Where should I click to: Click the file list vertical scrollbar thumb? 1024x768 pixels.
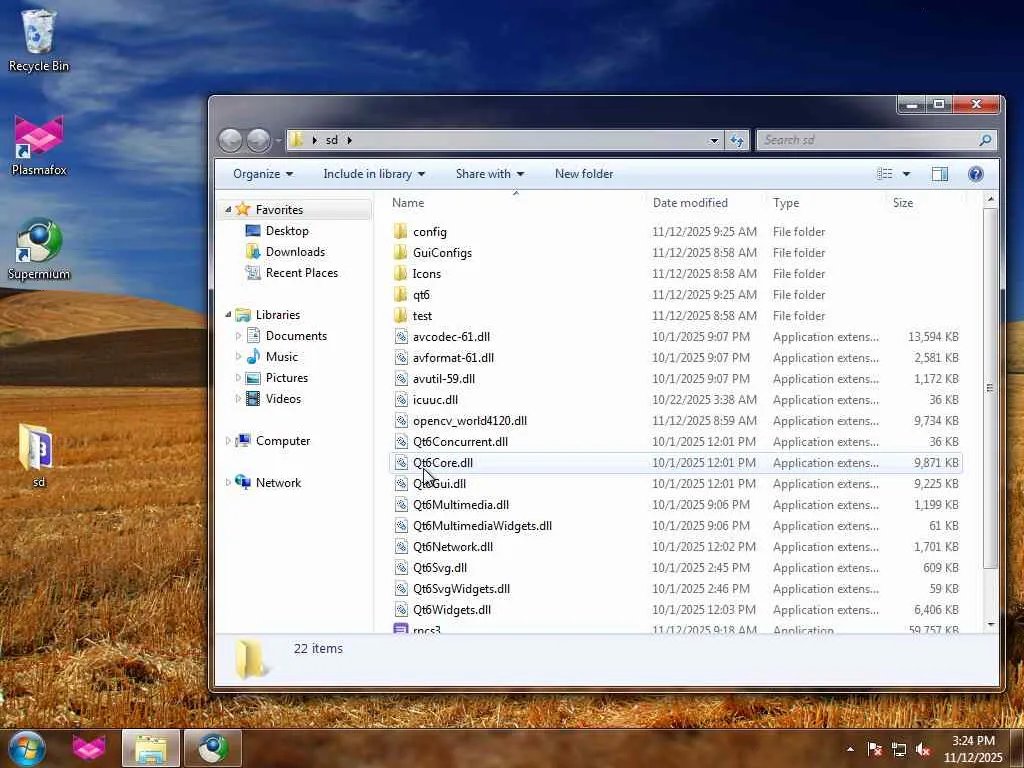pos(990,388)
